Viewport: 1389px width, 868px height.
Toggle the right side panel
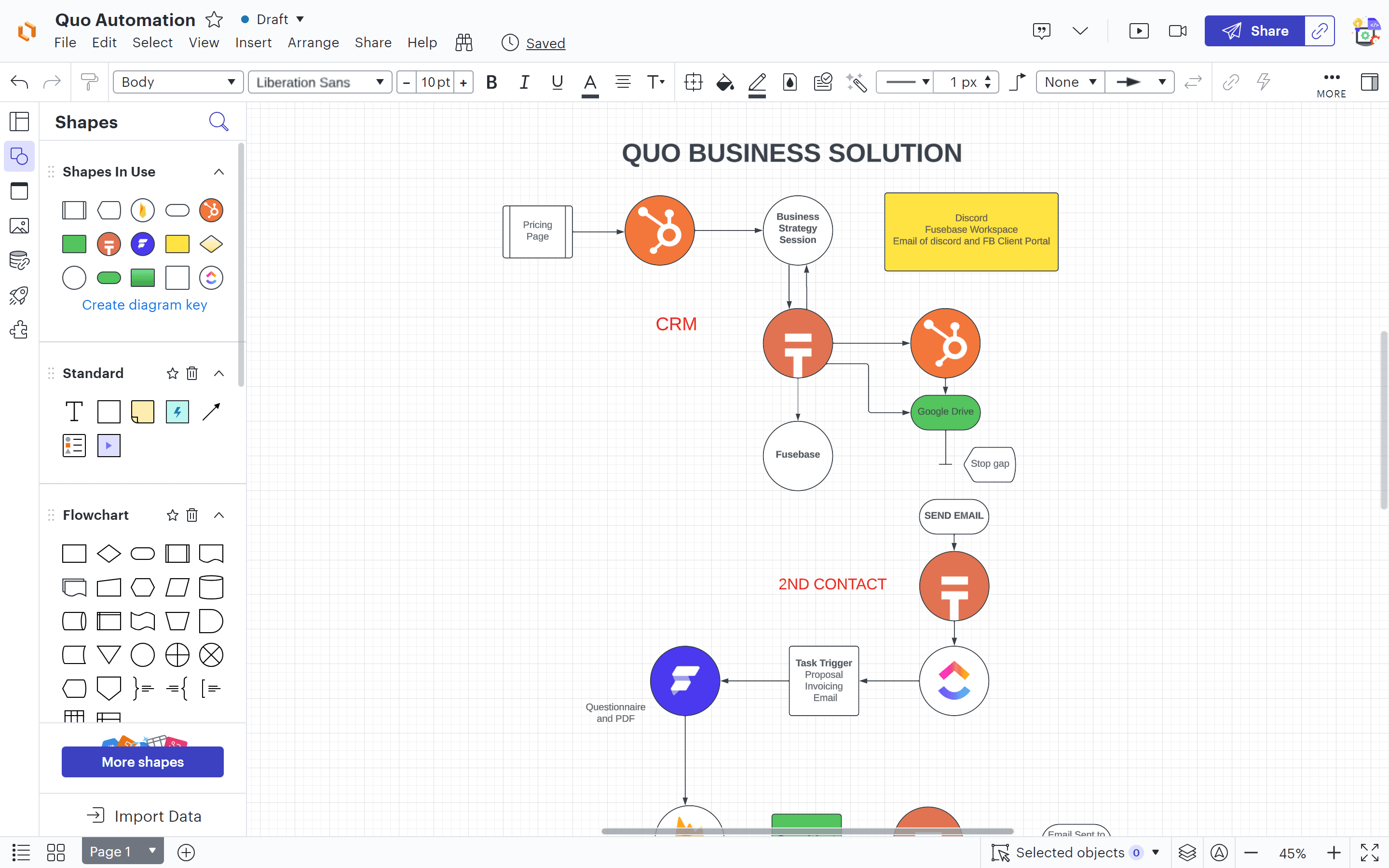coord(1370,82)
